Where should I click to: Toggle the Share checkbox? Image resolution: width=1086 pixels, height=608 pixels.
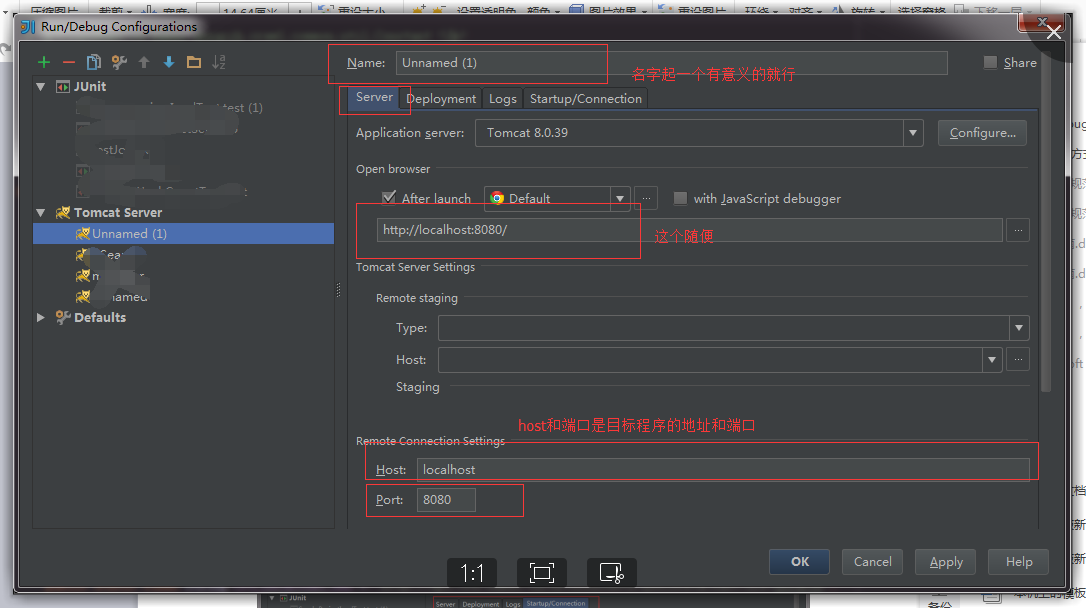[990, 62]
